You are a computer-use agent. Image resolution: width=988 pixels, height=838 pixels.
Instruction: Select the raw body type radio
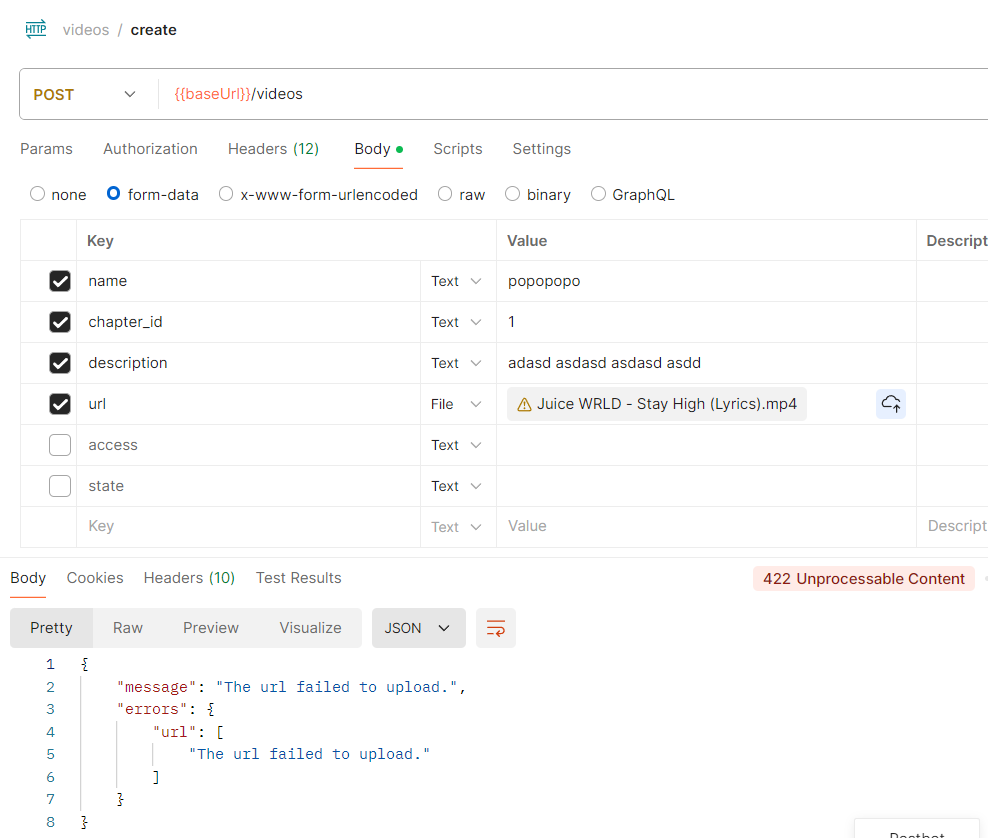pos(445,195)
